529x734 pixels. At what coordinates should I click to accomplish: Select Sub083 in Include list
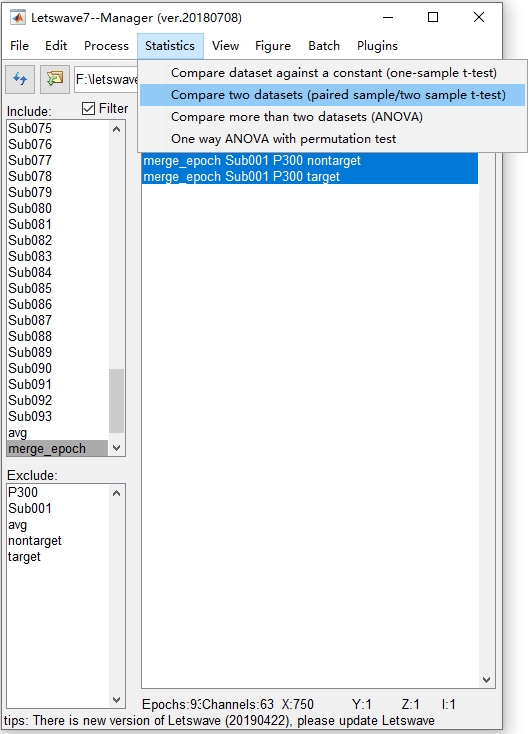58,256
